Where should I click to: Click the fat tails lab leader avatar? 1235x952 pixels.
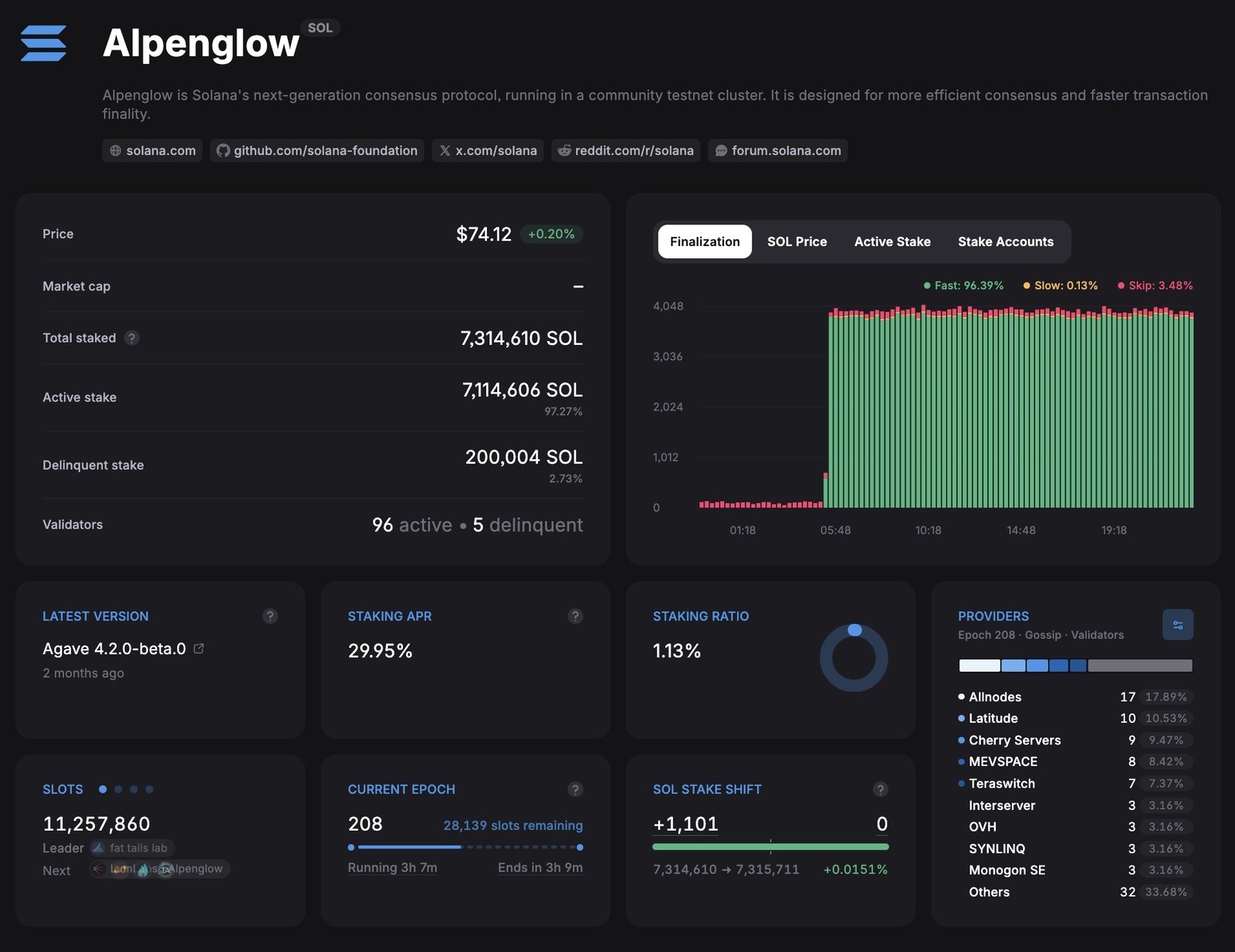[98, 848]
